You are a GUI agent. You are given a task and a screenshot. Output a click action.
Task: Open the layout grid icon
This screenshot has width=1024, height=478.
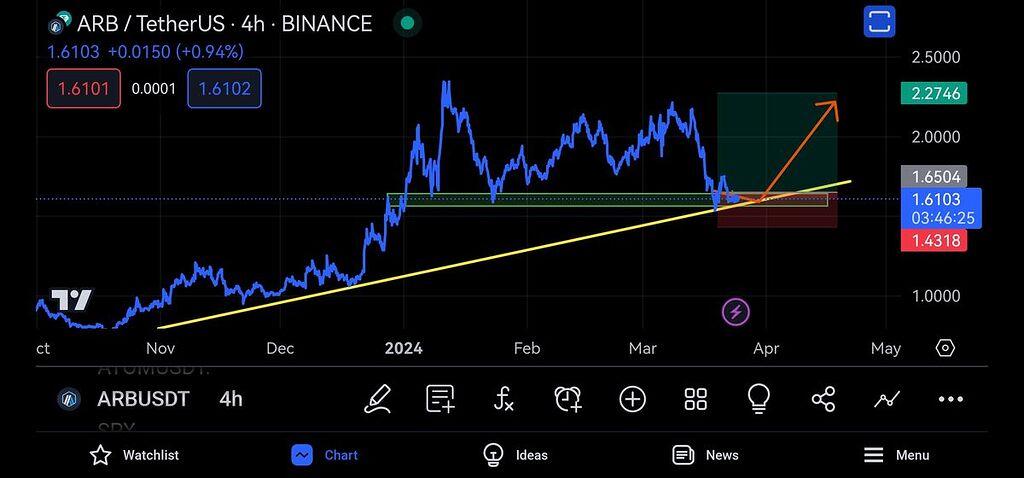click(696, 399)
